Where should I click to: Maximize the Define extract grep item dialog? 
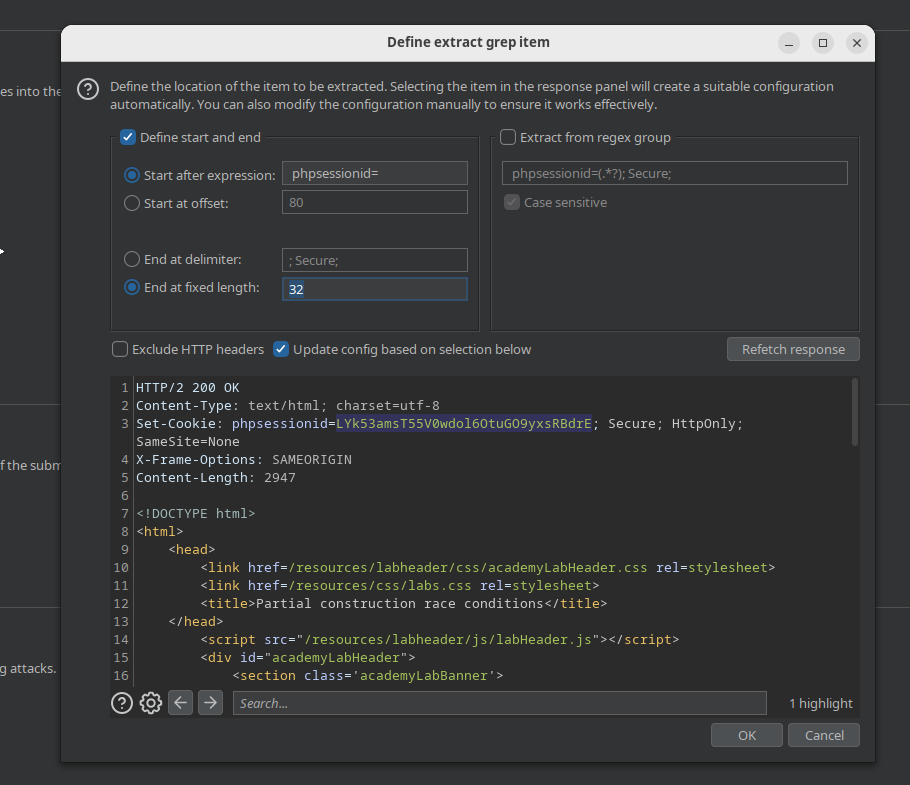tap(823, 43)
